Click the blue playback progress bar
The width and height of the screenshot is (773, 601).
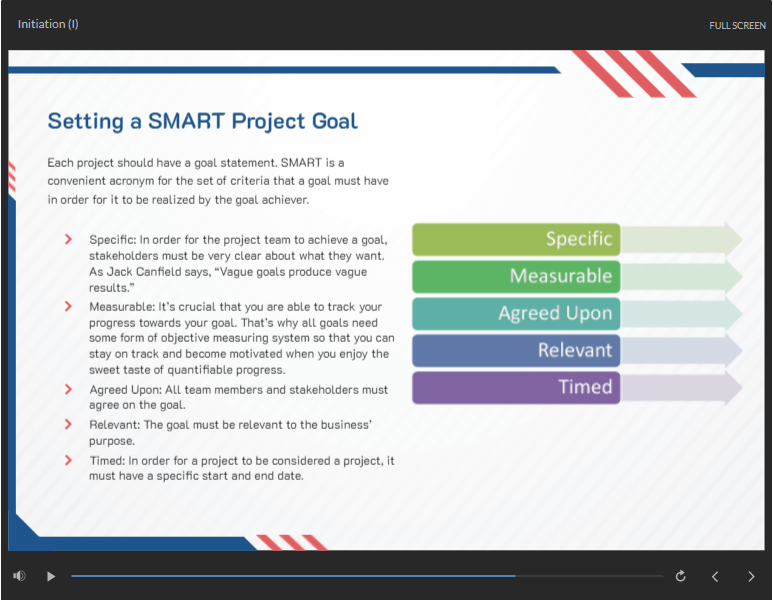[x=293, y=576]
